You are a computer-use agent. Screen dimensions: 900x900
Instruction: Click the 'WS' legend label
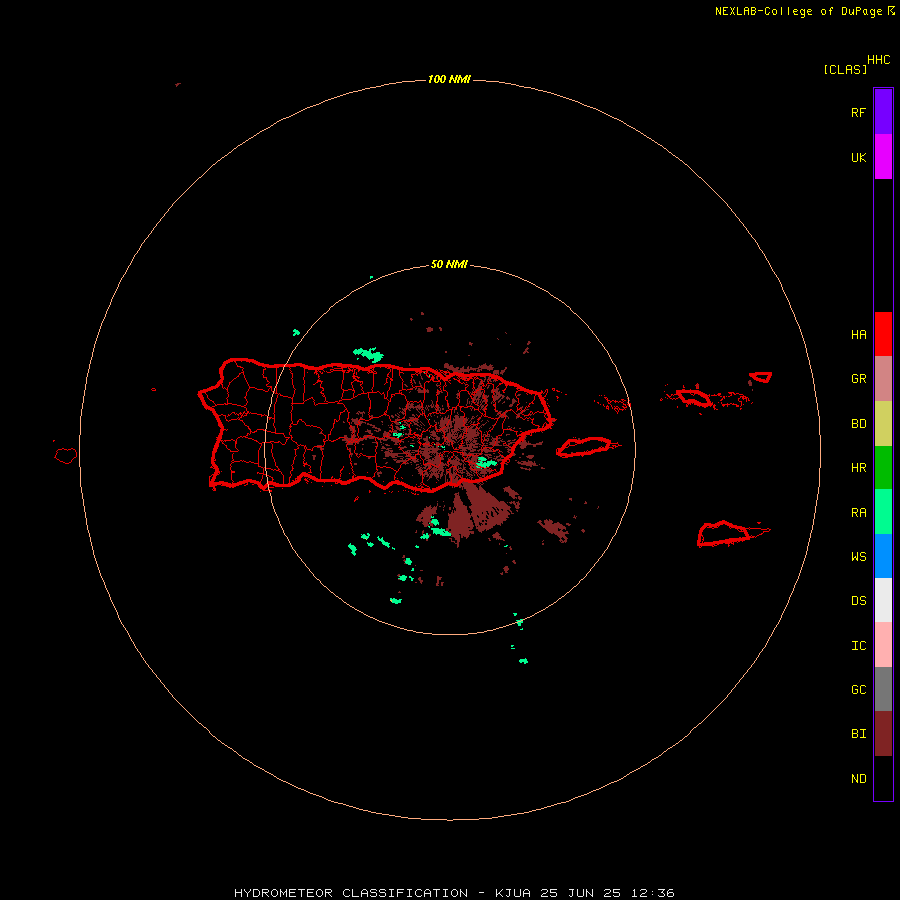(x=858, y=557)
